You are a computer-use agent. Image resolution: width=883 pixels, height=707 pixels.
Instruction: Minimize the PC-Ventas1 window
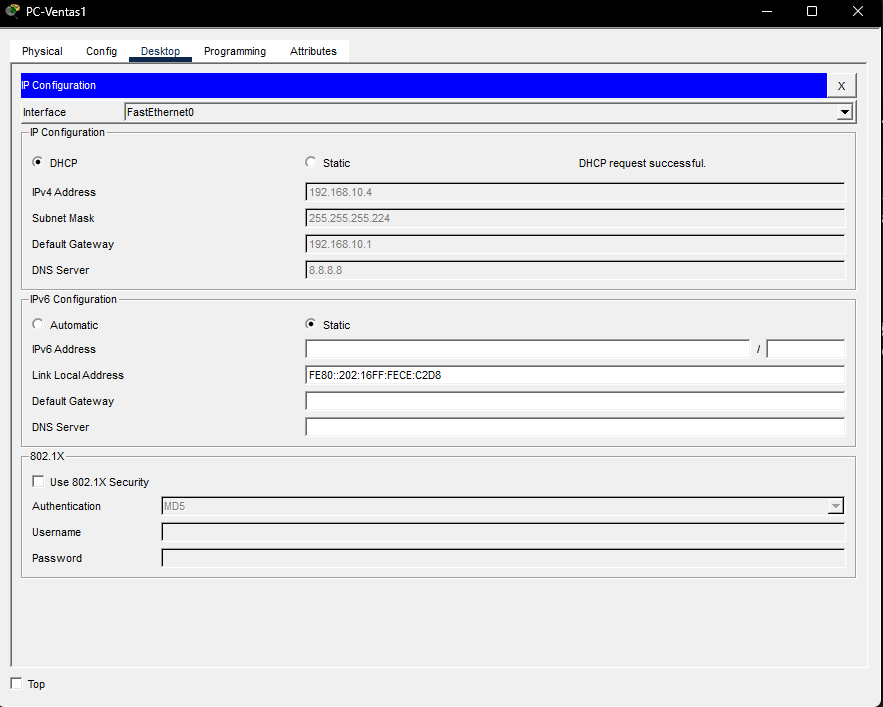click(x=766, y=11)
